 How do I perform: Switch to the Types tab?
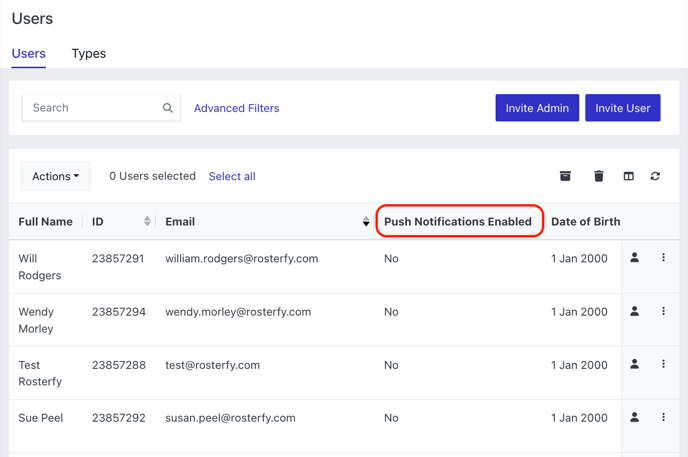89,54
